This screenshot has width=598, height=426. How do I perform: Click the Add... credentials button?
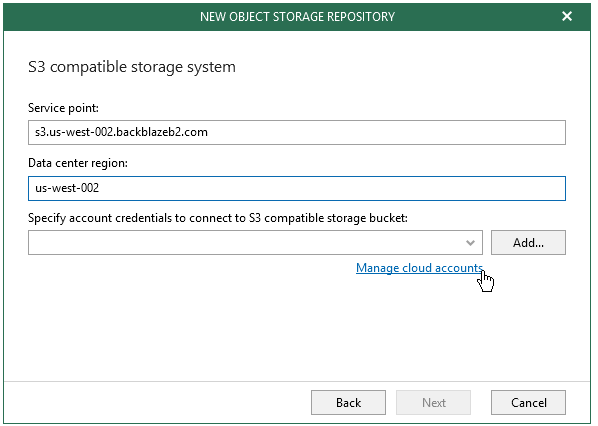(x=528, y=243)
